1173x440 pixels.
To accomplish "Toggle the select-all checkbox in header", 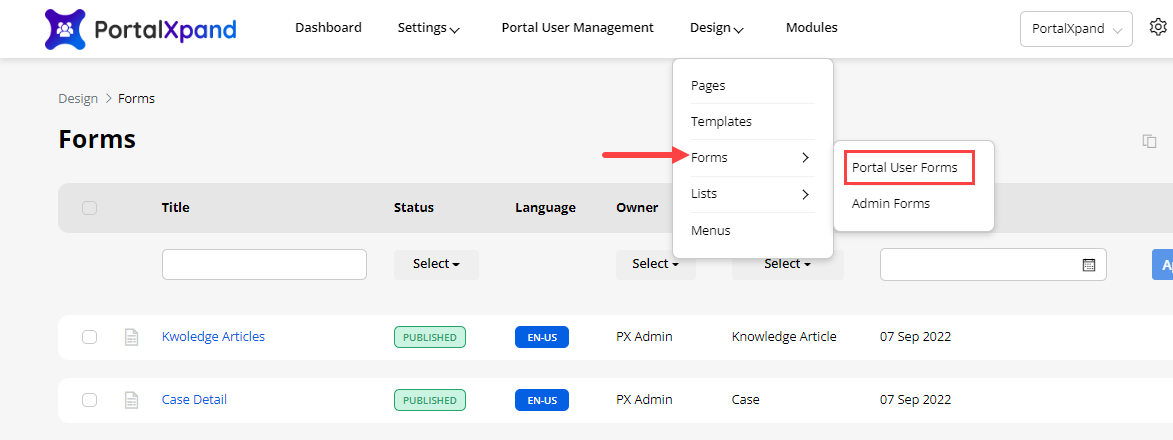I will point(90,208).
